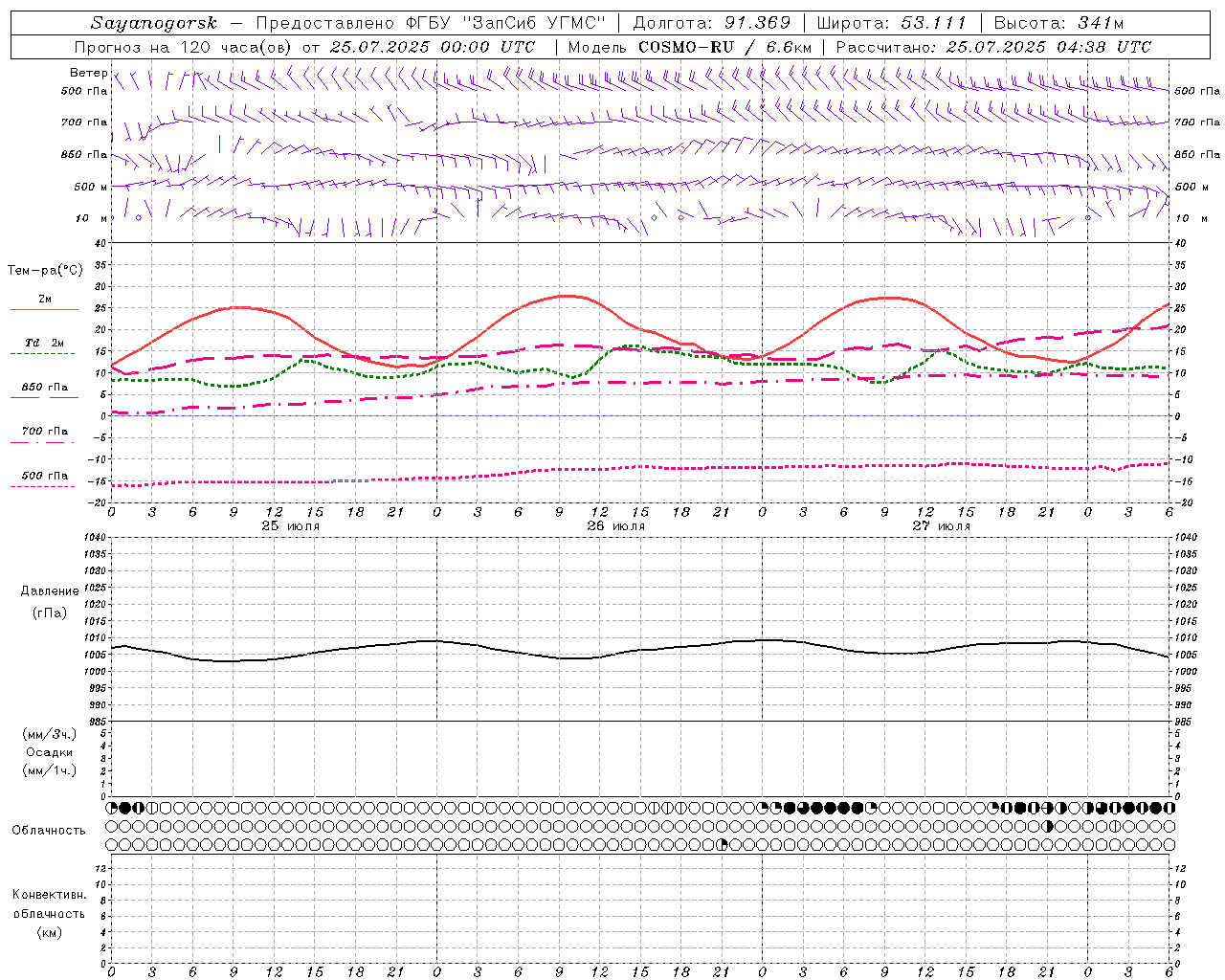The height and width of the screenshot is (980, 1225).
Task: Click the Давление pressure panel label
Action: pyautogui.click(x=50, y=590)
